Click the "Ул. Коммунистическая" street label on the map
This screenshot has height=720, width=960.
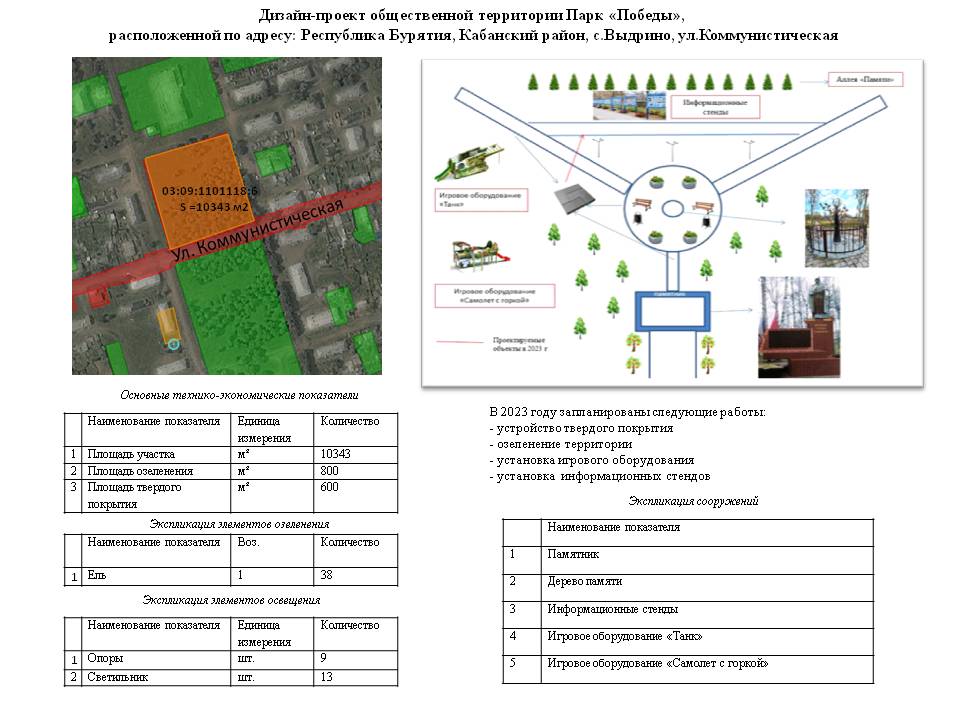tap(257, 230)
